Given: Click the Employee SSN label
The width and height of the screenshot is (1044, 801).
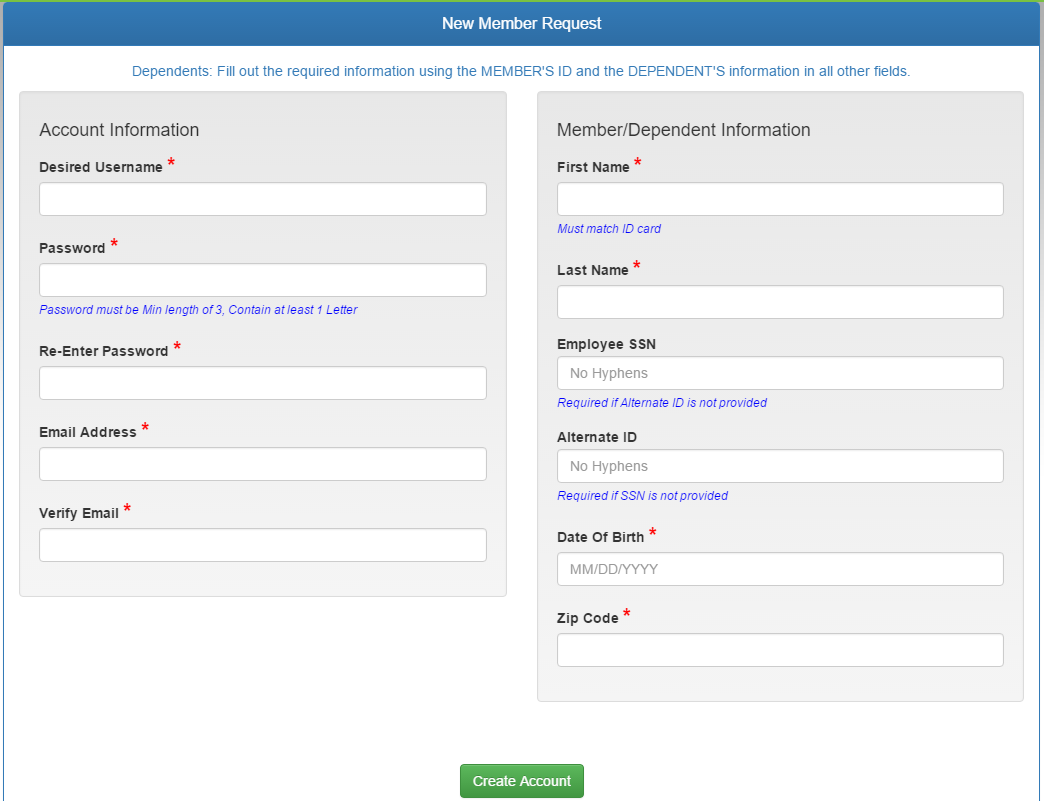Looking at the screenshot, I should (607, 344).
